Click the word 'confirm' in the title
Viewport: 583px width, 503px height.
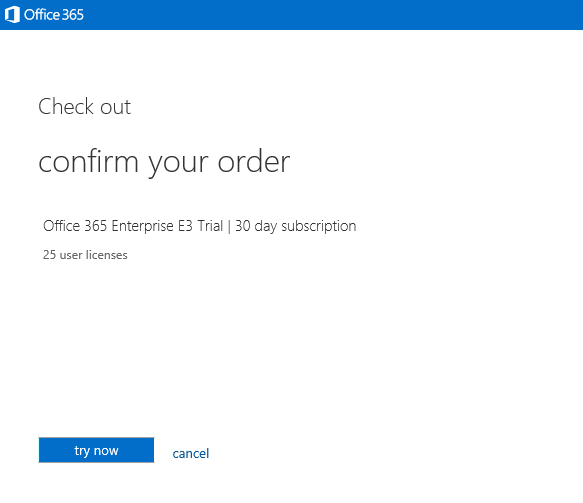(88, 162)
